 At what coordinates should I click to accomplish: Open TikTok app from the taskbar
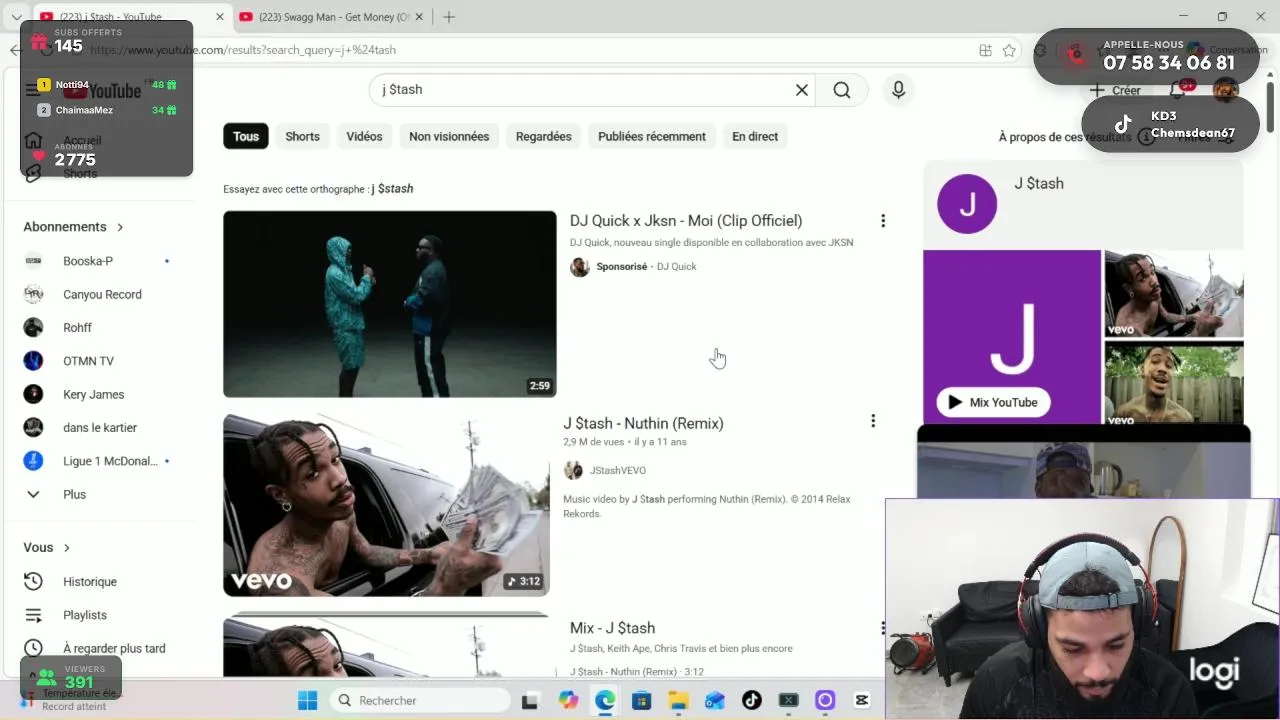(751, 700)
